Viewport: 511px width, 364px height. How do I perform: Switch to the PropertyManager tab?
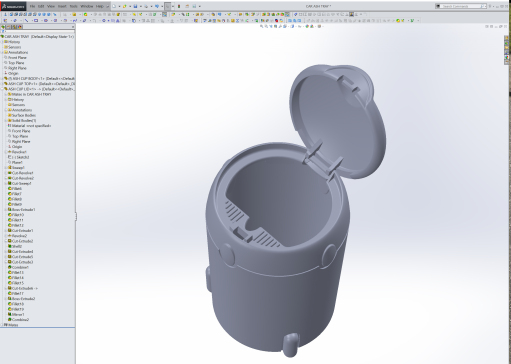[x=9, y=27]
